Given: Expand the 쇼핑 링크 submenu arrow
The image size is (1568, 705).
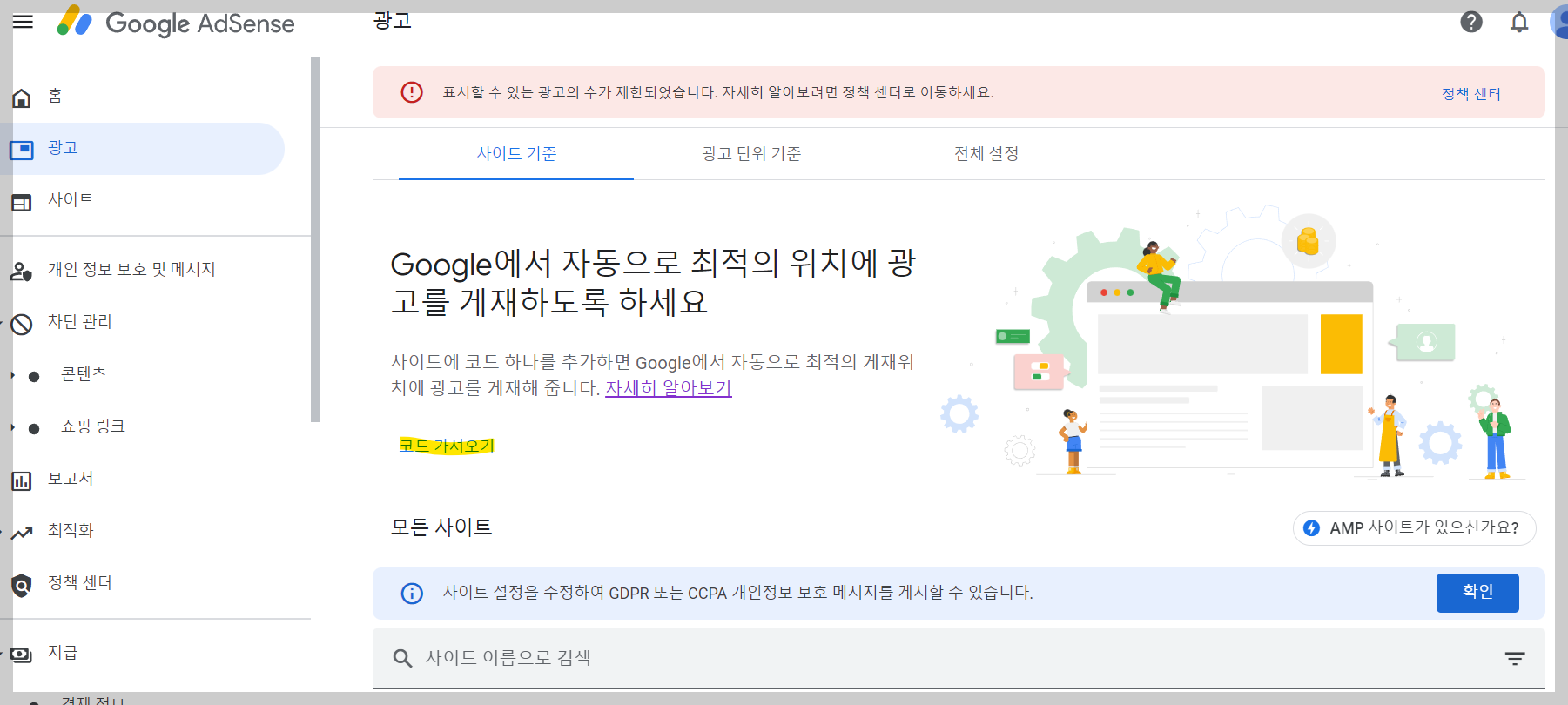Looking at the screenshot, I should tap(12, 427).
